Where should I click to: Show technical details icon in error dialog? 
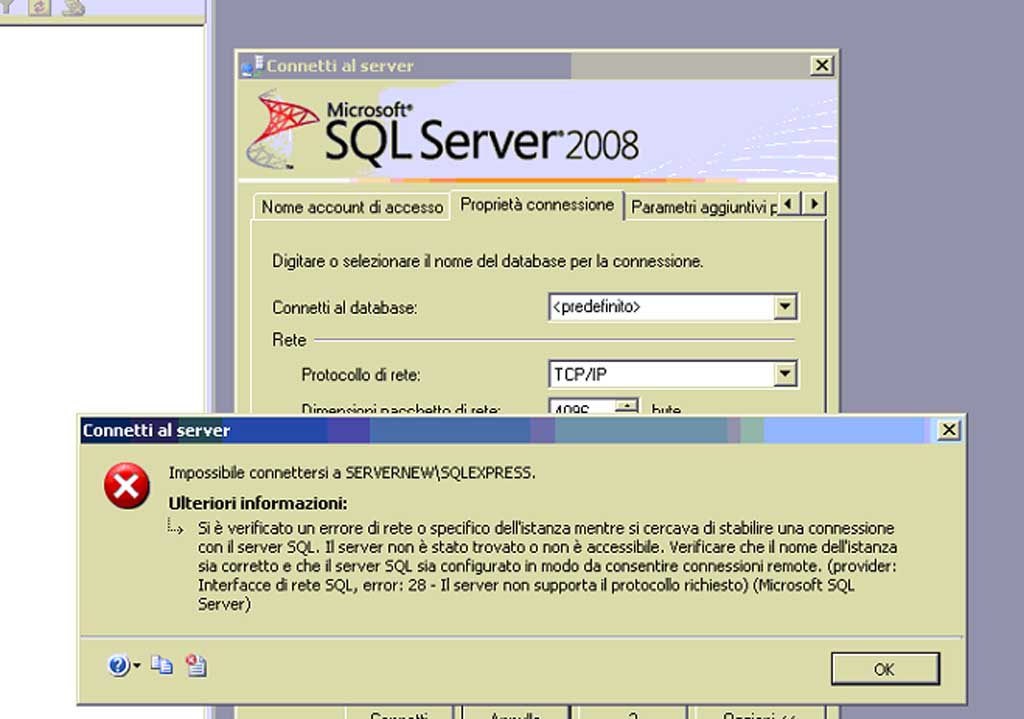(x=196, y=665)
